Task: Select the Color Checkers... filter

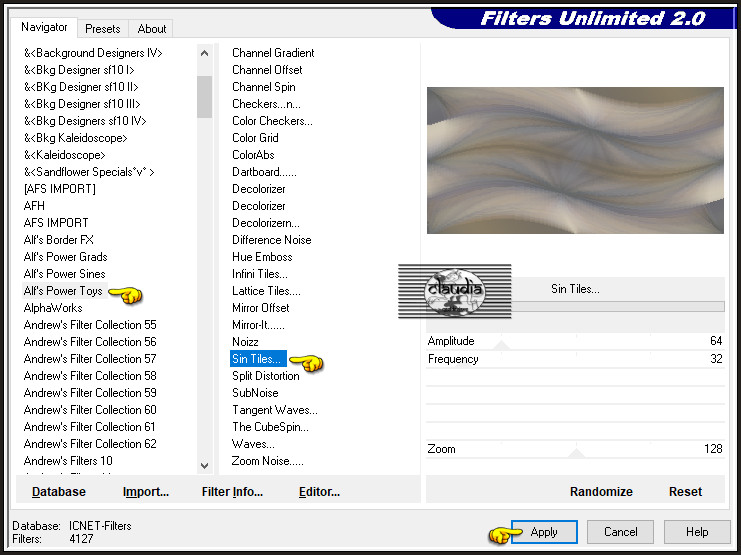Action: click(x=272, y=121)
